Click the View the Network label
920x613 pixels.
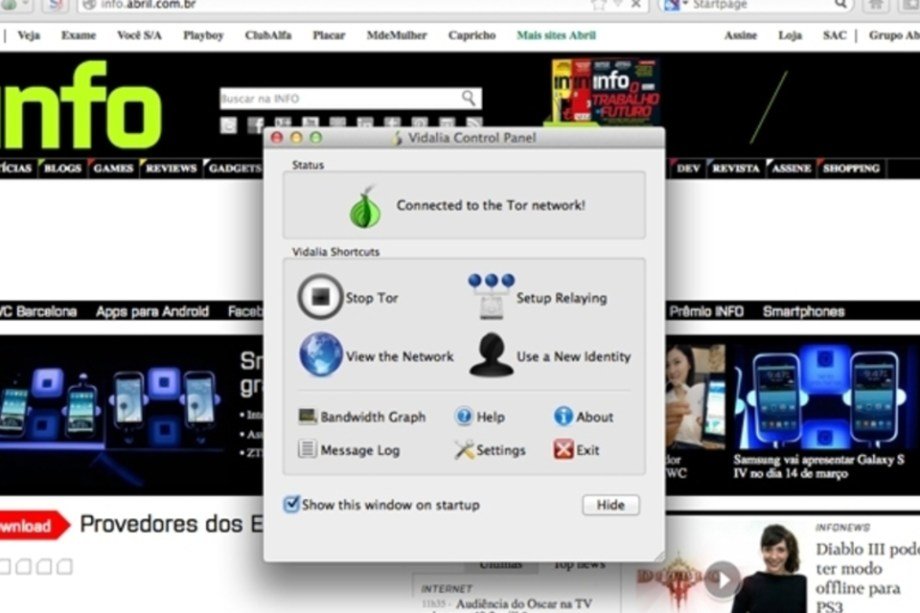400,357
